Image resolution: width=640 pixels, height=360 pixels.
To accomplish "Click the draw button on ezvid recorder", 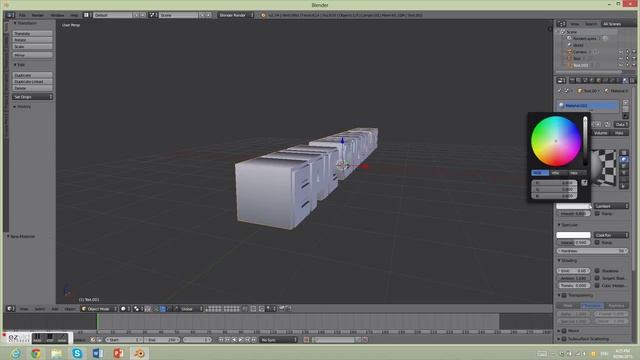I will point(62,338).
